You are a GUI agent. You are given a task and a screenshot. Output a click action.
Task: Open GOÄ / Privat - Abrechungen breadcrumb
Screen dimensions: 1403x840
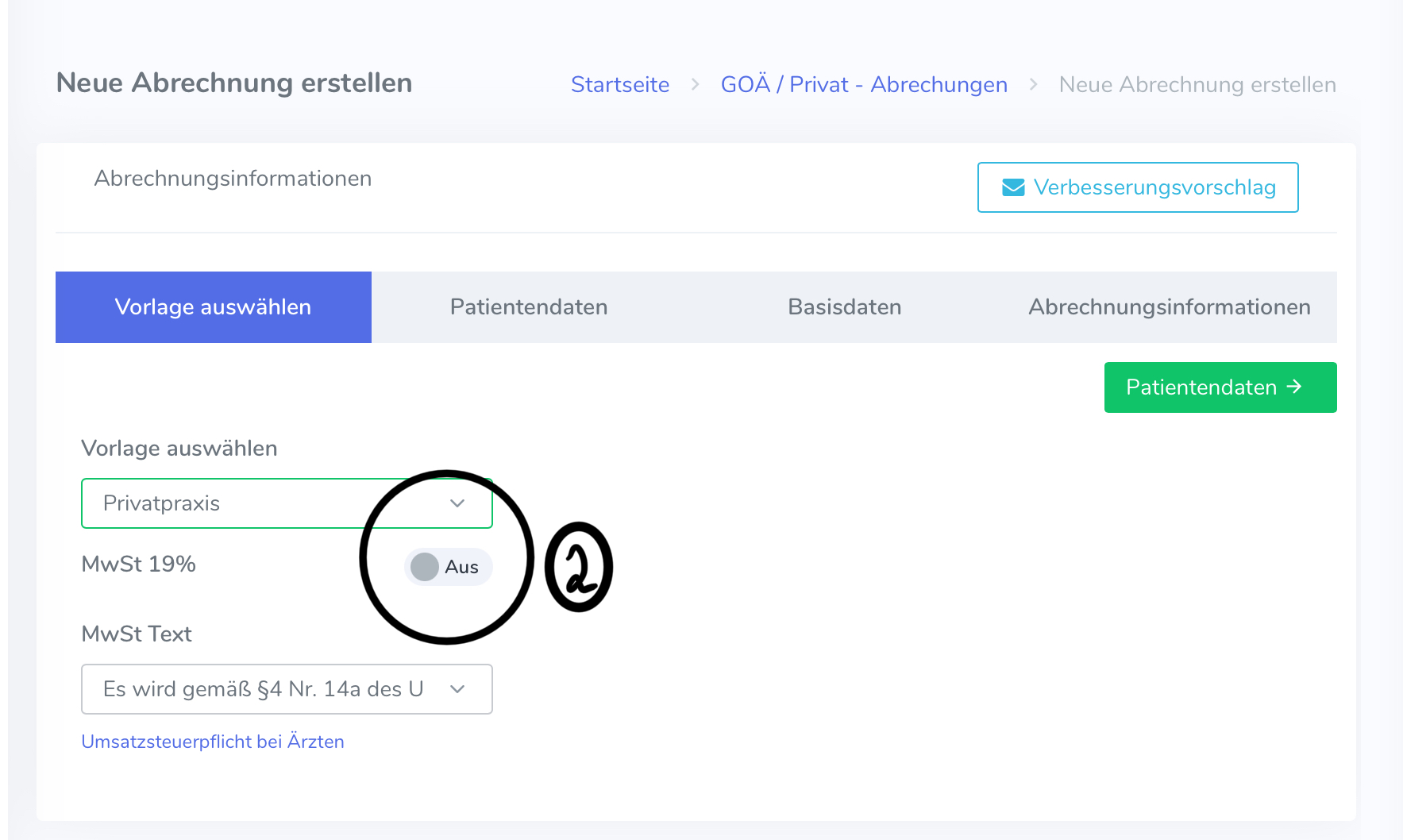click(864, 84)
